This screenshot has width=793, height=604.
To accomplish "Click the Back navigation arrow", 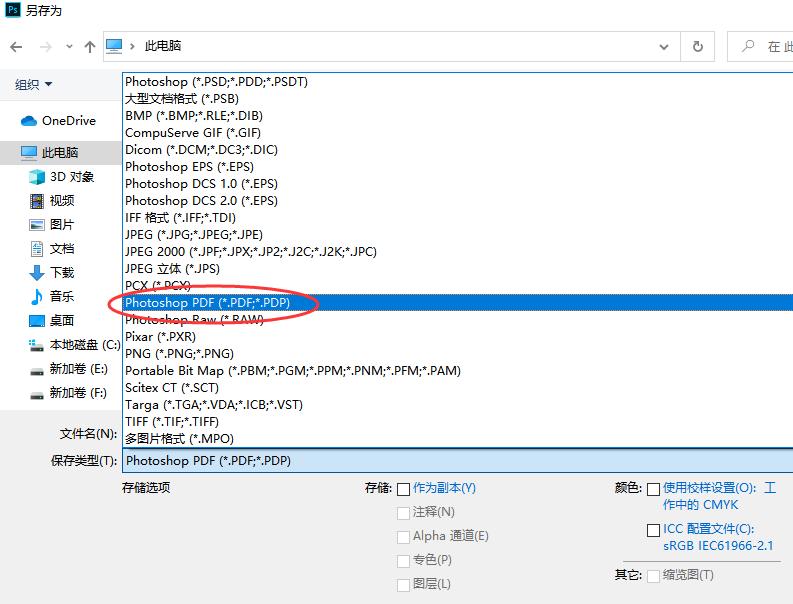I will [16, 47].
